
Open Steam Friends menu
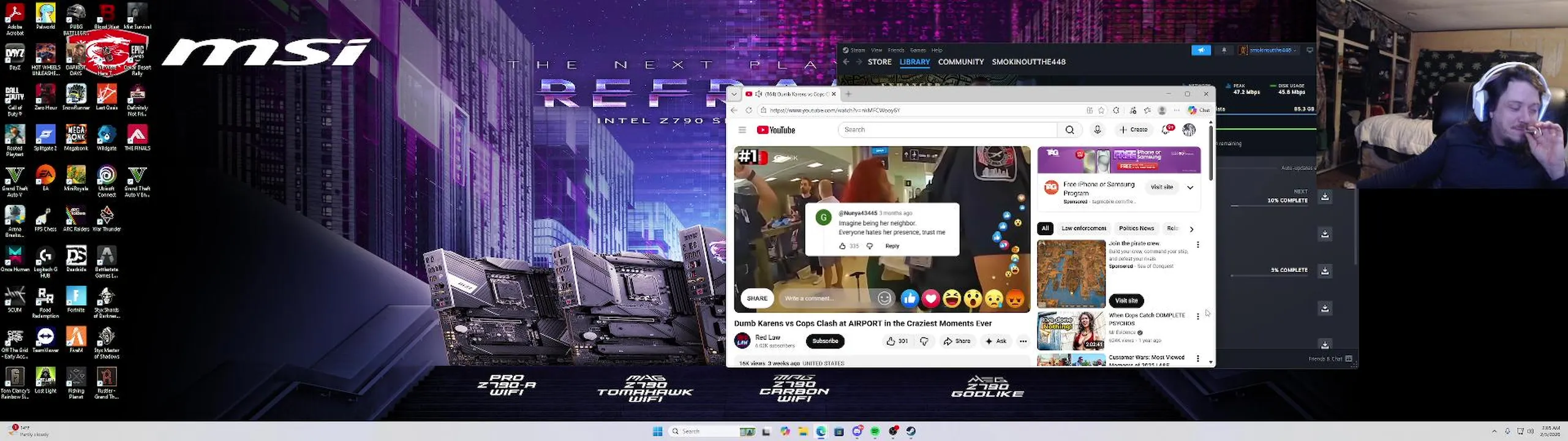[x=896, y=50]
